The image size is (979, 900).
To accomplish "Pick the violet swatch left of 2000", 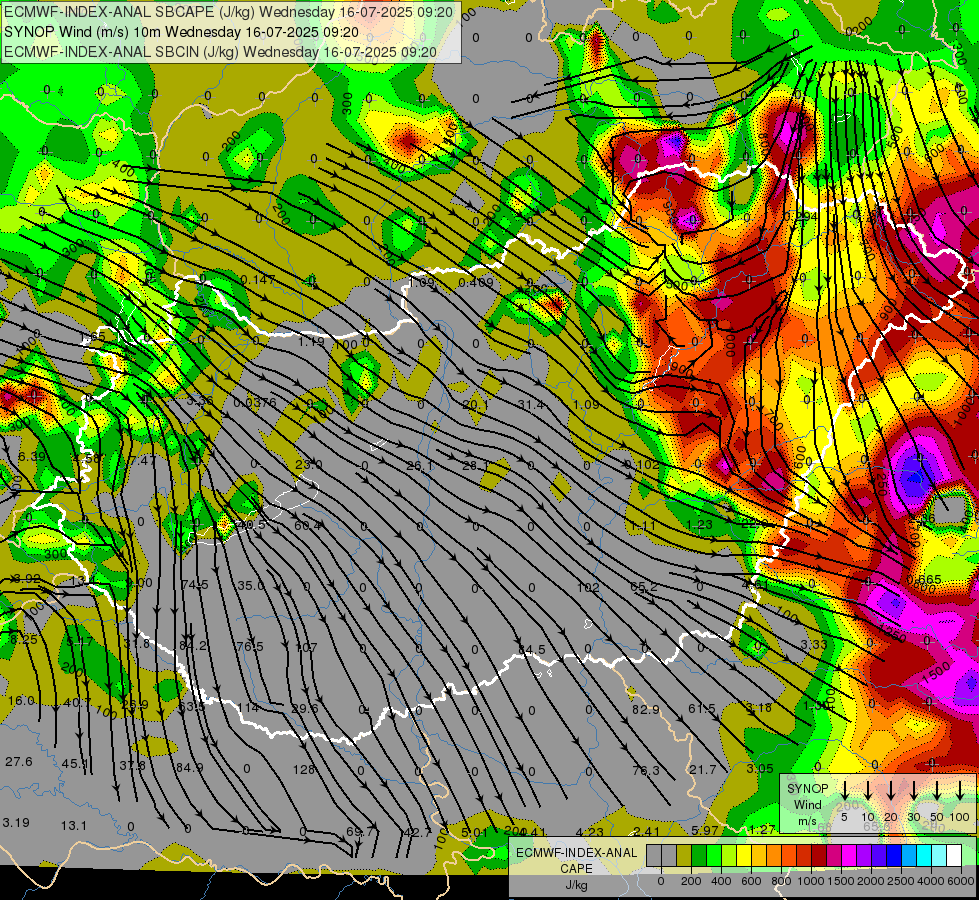I will (x=863, y=855).
